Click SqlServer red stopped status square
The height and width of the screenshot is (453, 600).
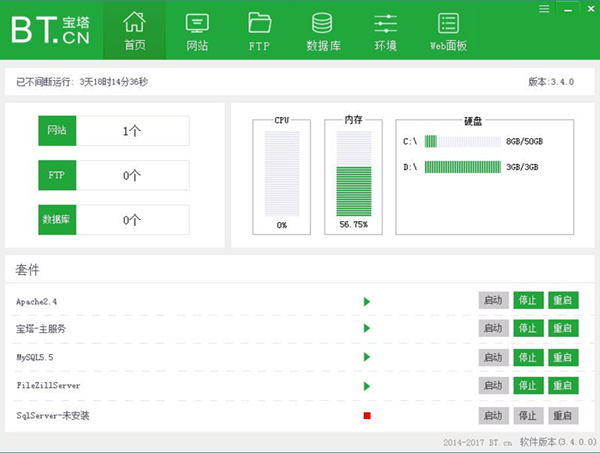click(x=367, y=416)
